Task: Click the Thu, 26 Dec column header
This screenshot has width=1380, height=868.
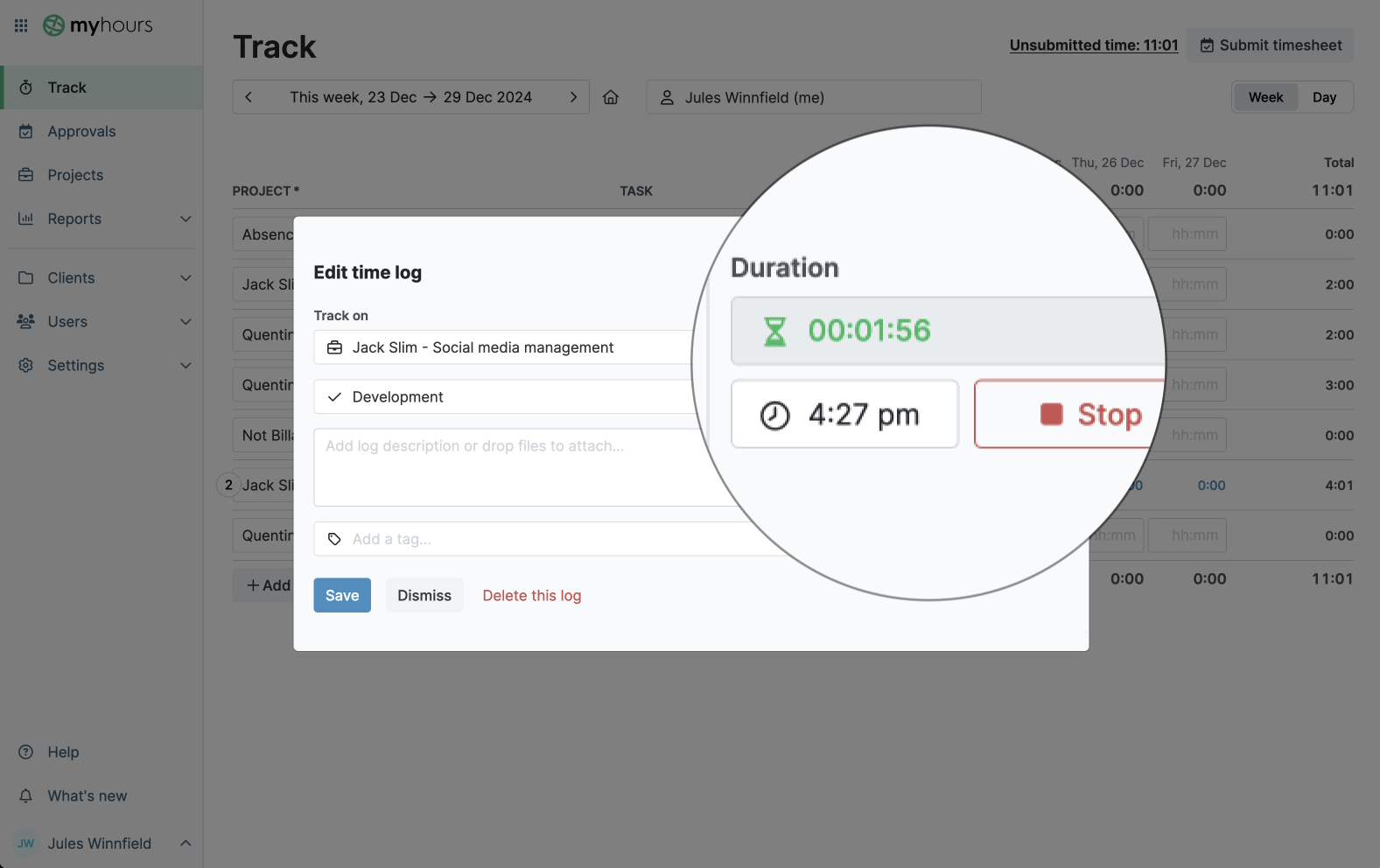Action: click(x=1107, y=163)
